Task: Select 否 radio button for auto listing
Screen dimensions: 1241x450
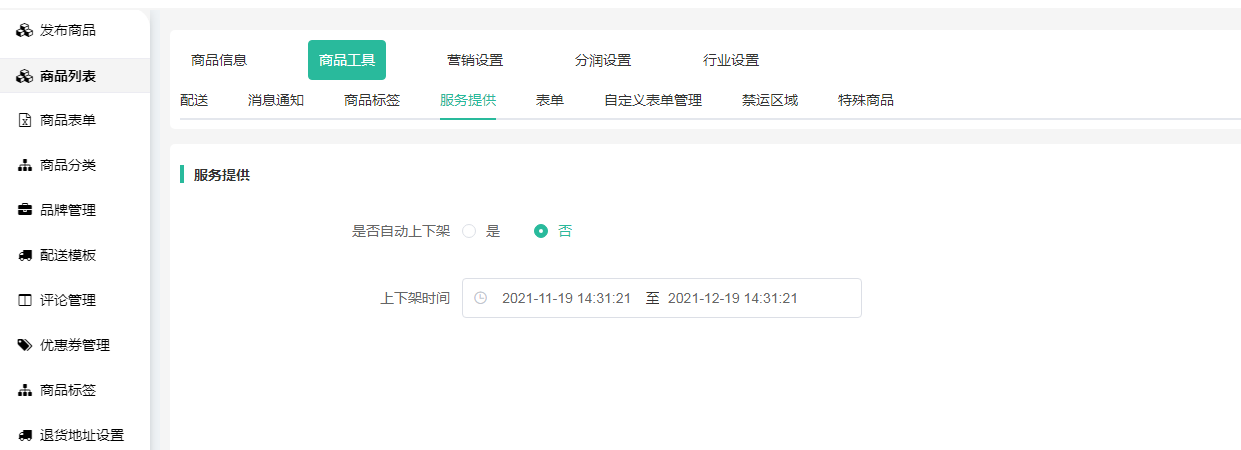Action: [x=541, y=231]
